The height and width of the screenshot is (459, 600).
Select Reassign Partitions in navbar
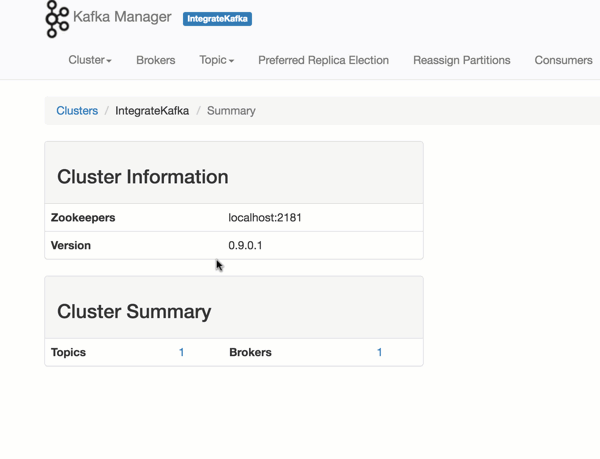(461, 60)
